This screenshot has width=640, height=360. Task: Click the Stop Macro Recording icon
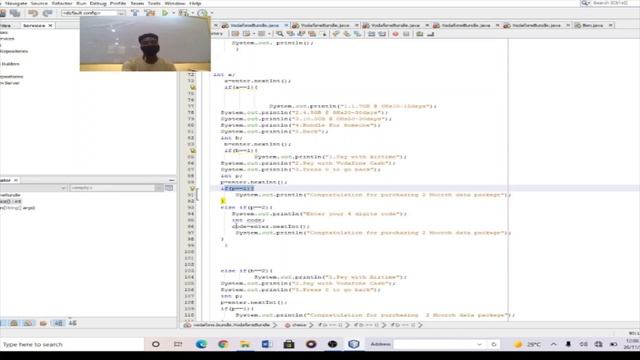(x=406, y=34)
